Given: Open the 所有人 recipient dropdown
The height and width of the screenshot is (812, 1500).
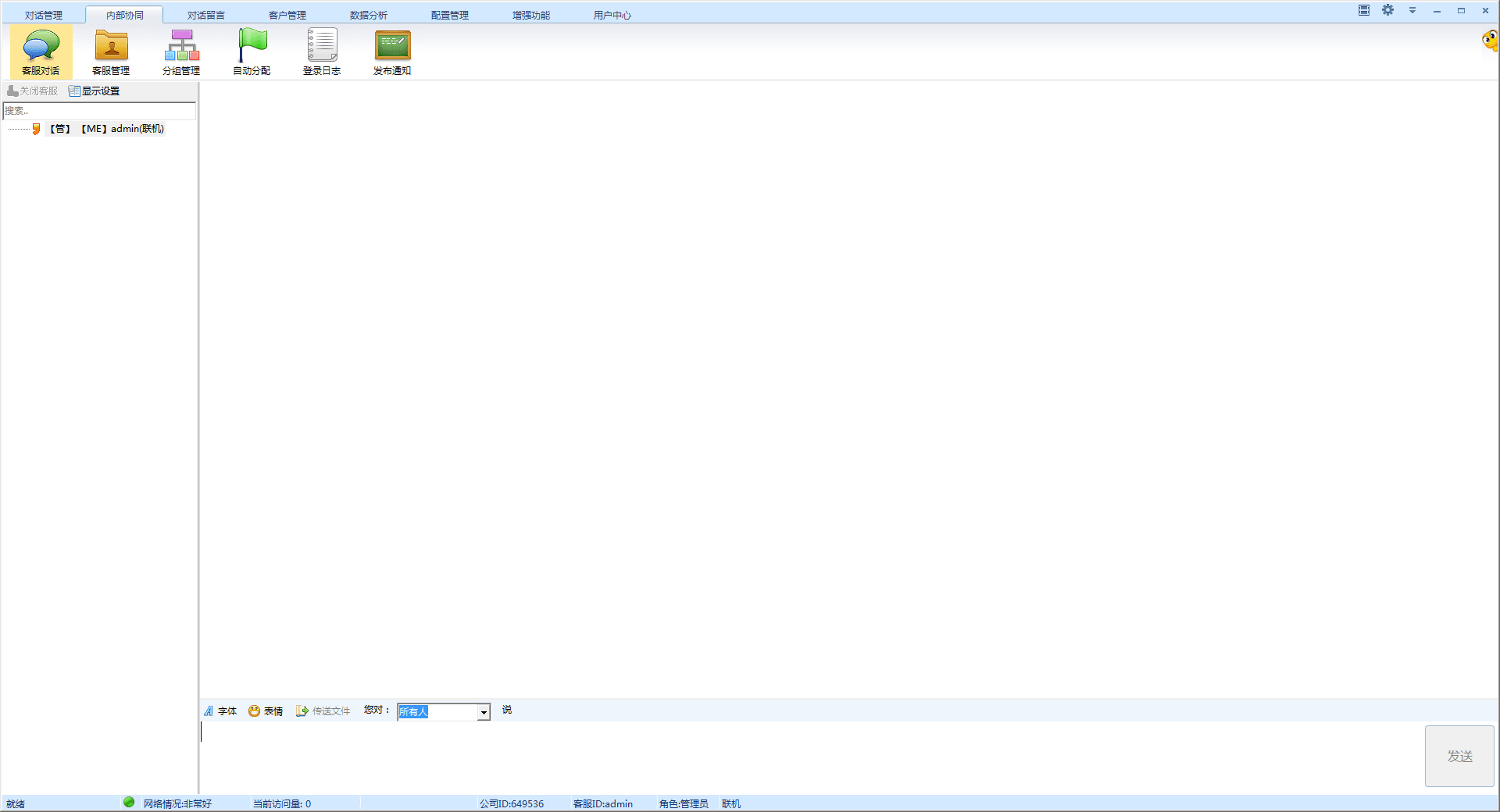Looking at the screenshot, I should pos(484,712).
